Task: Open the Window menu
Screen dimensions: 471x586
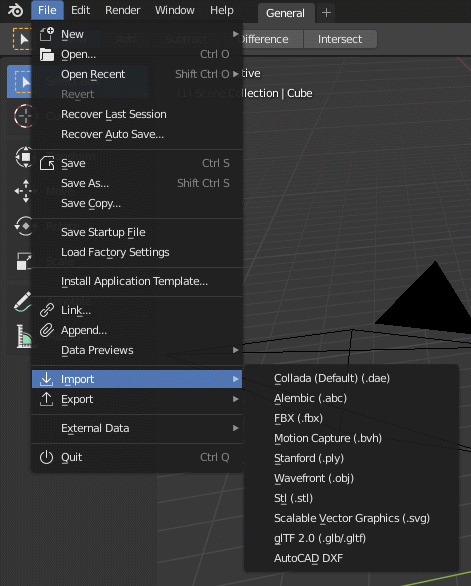Action: [x=175, y=10]
